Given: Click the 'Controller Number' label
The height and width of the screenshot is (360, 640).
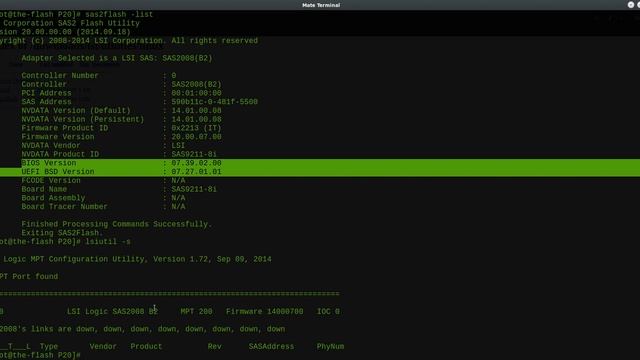Looking at the screenshot, I should [60, 76].
